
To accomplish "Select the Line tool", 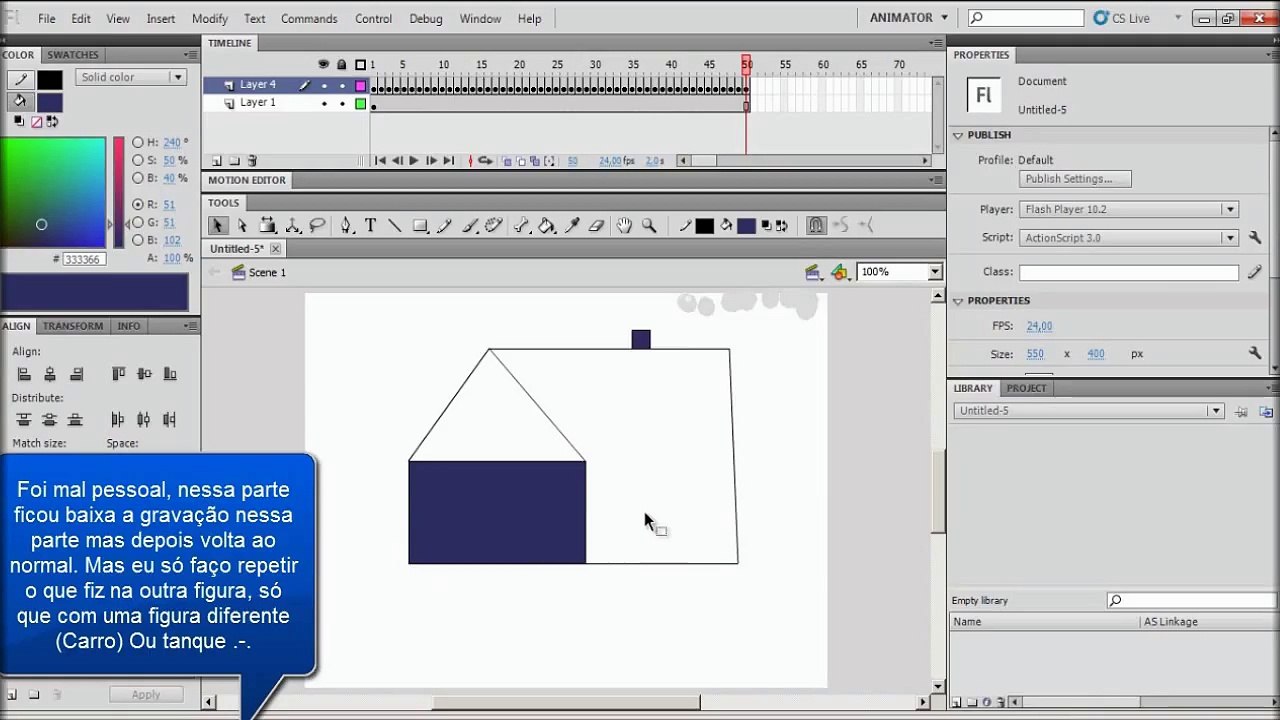I will [x=395, y=226].
